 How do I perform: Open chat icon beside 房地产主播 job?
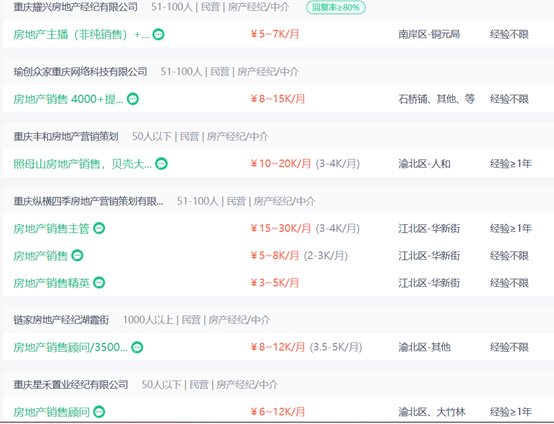point(158,34)
